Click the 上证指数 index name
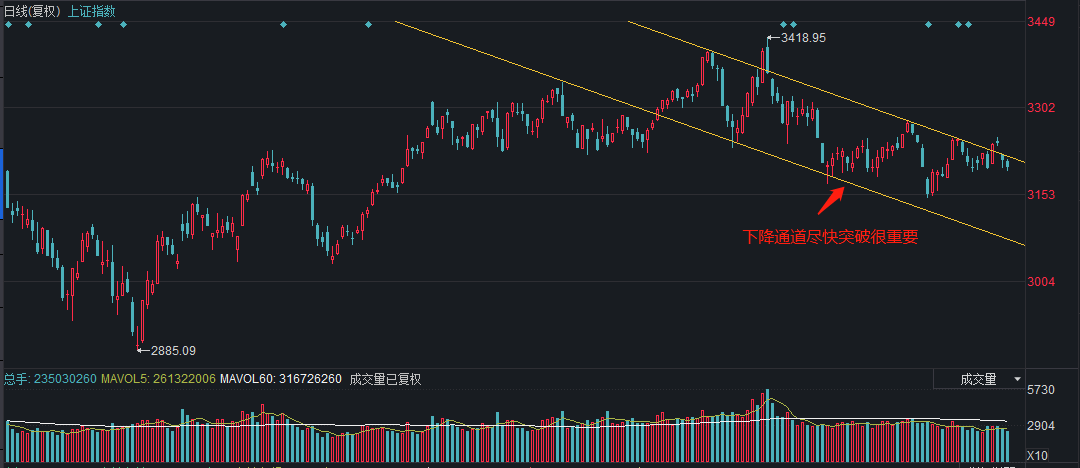 pyautogui.click(x=92, y=10)
